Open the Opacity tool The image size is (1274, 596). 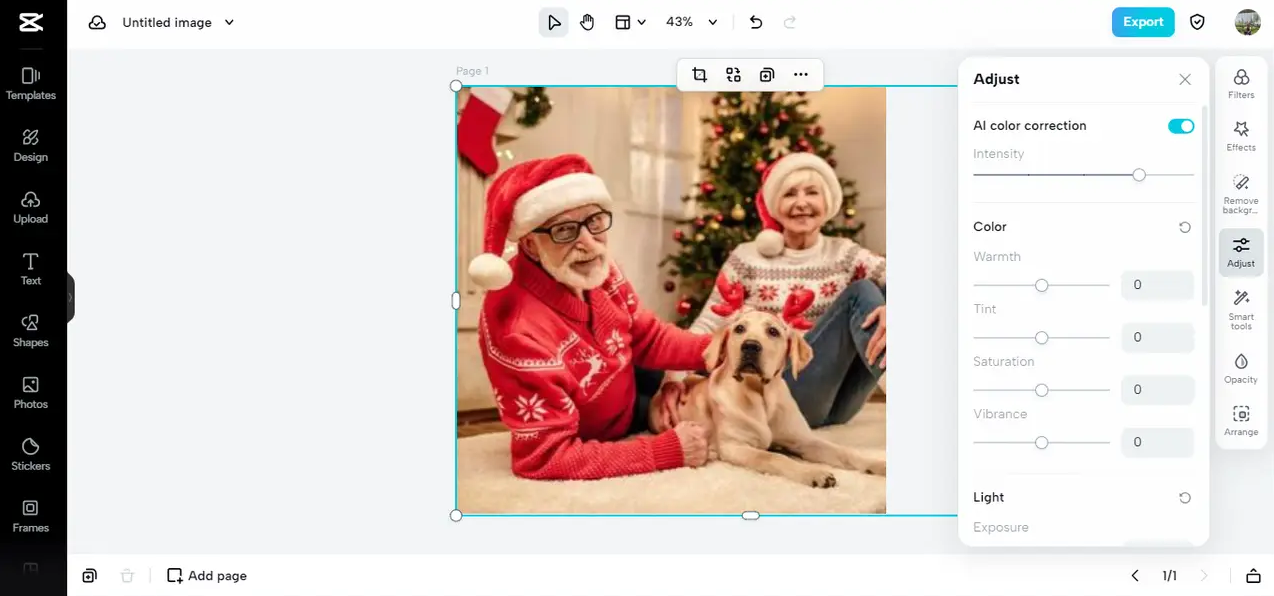pyautogui.click(x=1241, y=368)
